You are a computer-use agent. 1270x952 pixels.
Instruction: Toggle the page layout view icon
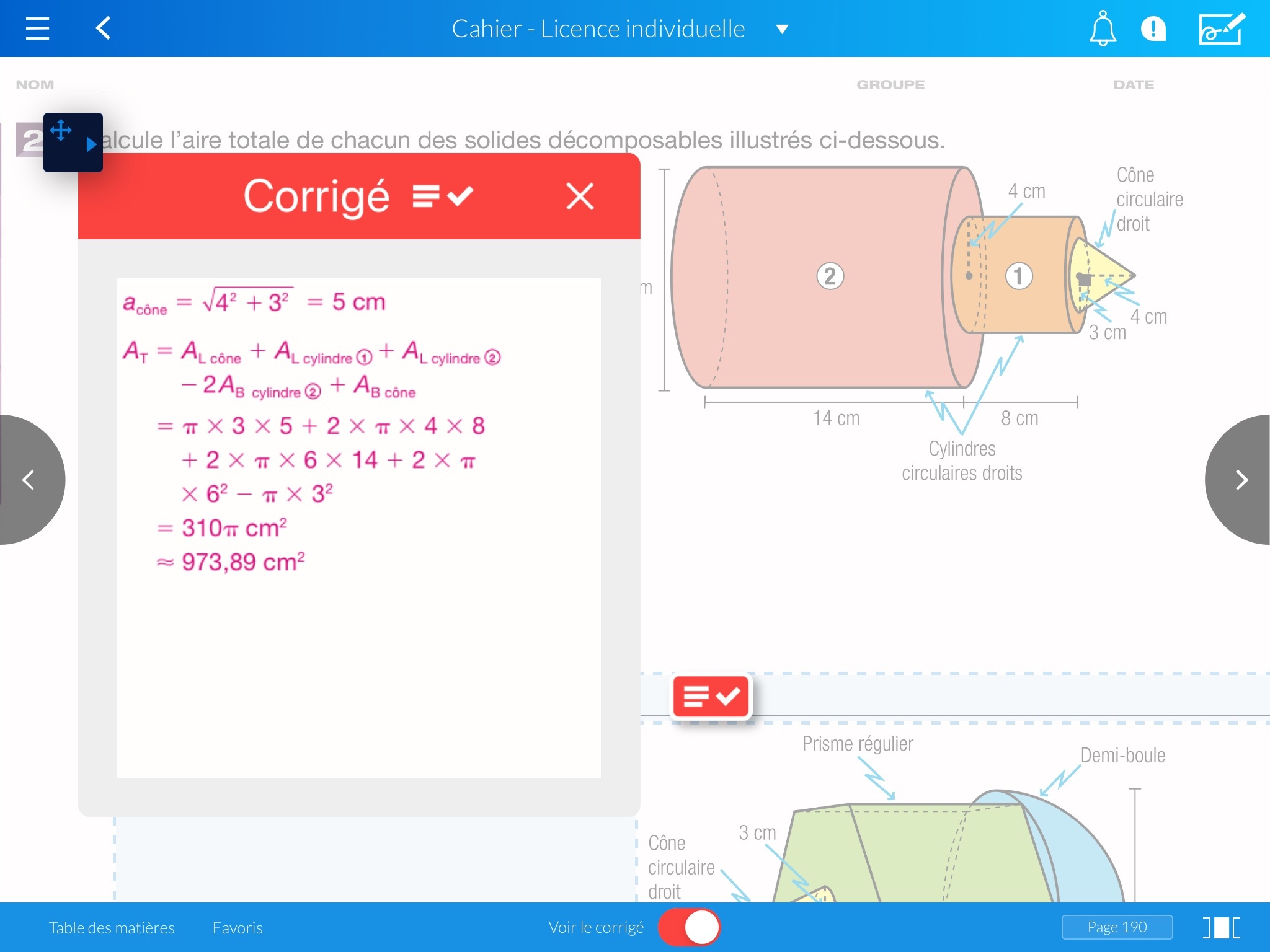(1220, 927)
